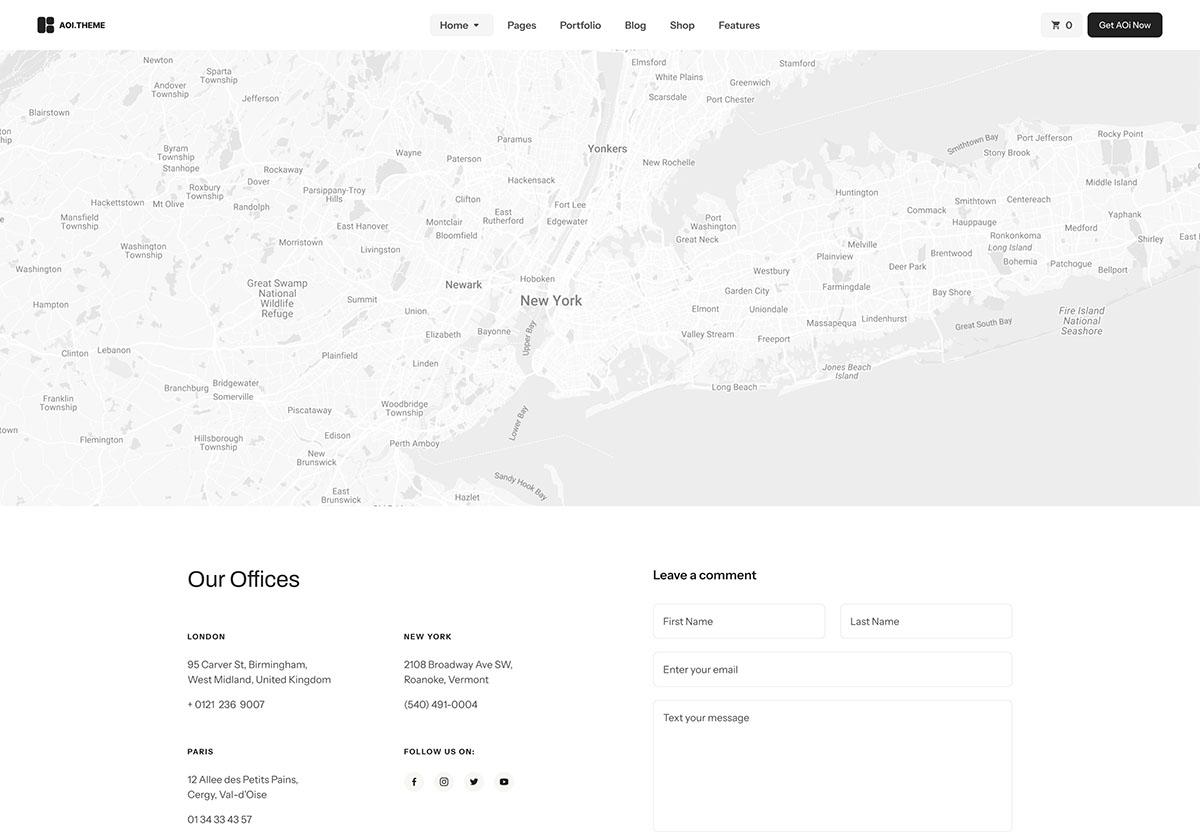Open the Features menu item
Viewport: 1200px width, 832px height.
click(739, 25)
